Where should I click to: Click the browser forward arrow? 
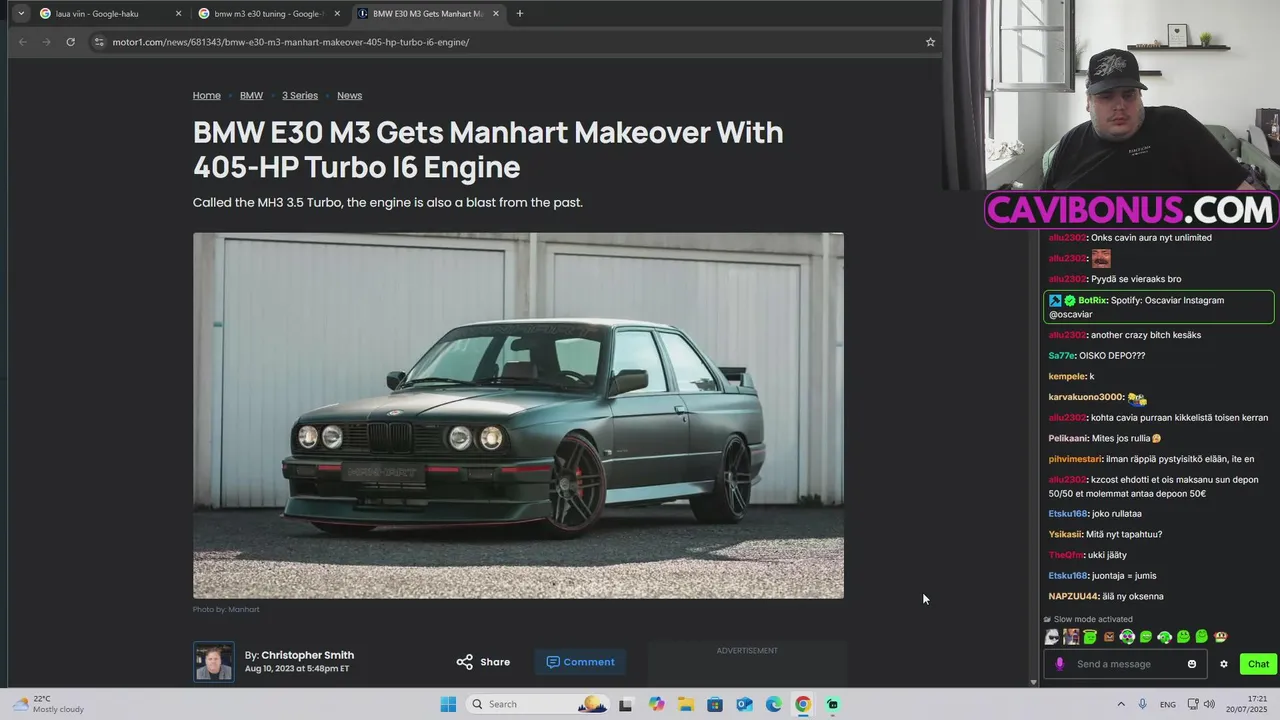click(46, 42)
